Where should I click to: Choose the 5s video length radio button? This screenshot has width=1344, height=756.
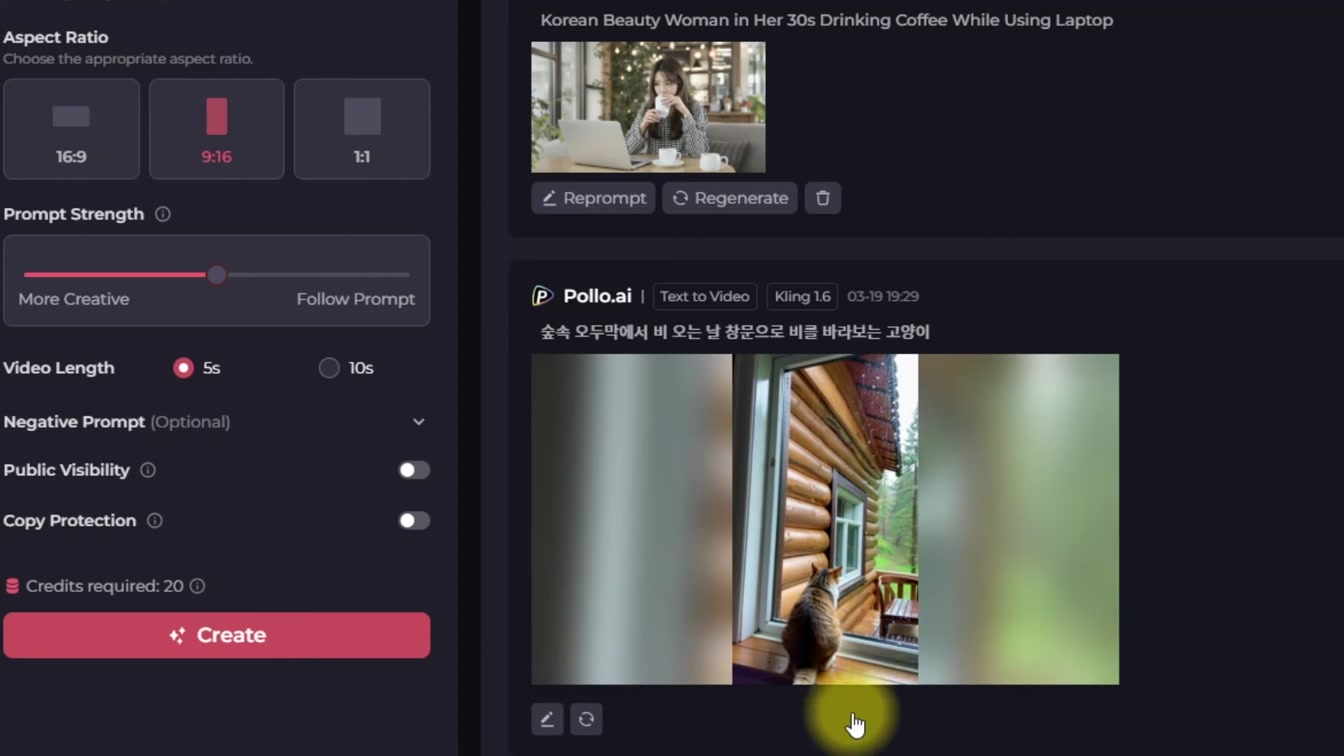coord(183,368)
